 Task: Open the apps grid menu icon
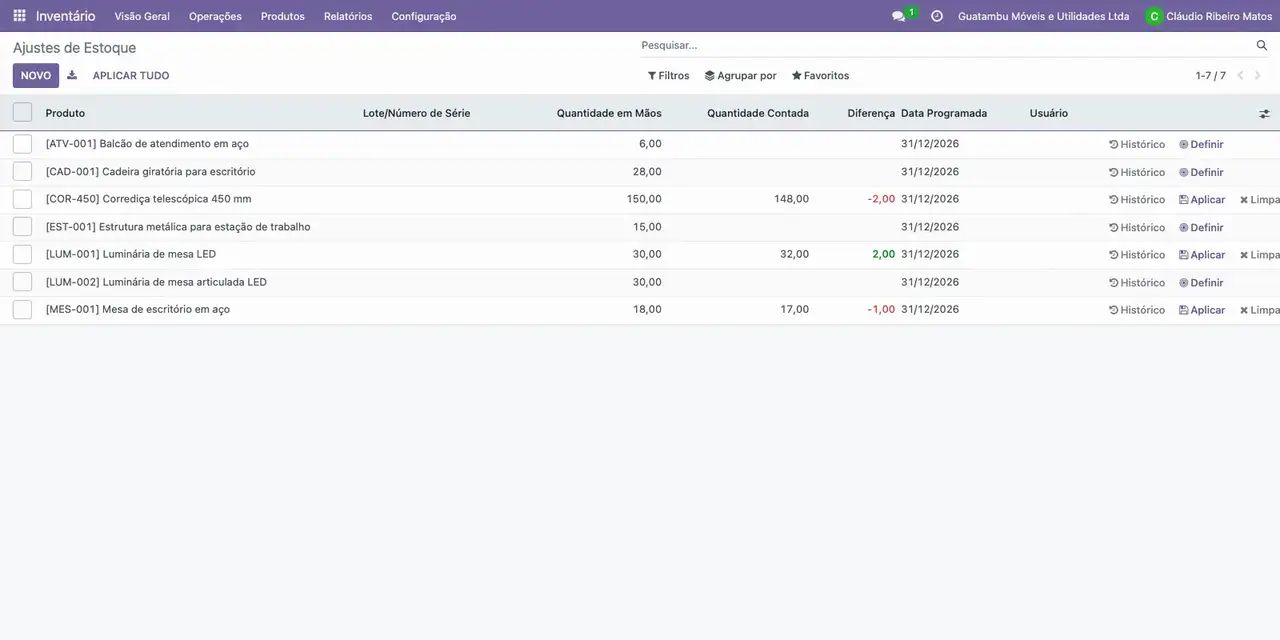[x=19, y=16]
